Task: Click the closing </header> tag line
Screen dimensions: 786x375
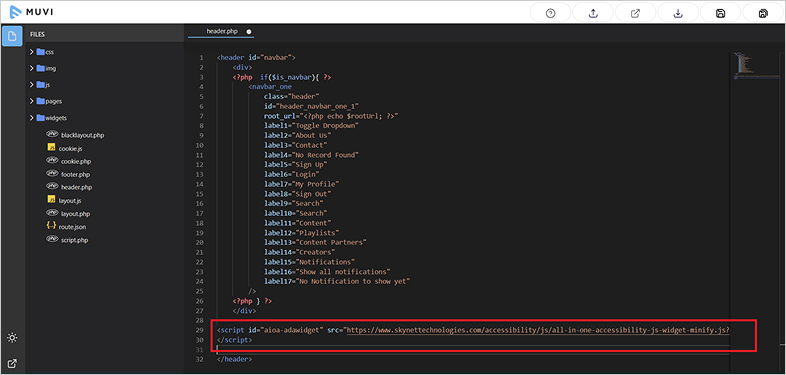Action: (x=235, y=359)
